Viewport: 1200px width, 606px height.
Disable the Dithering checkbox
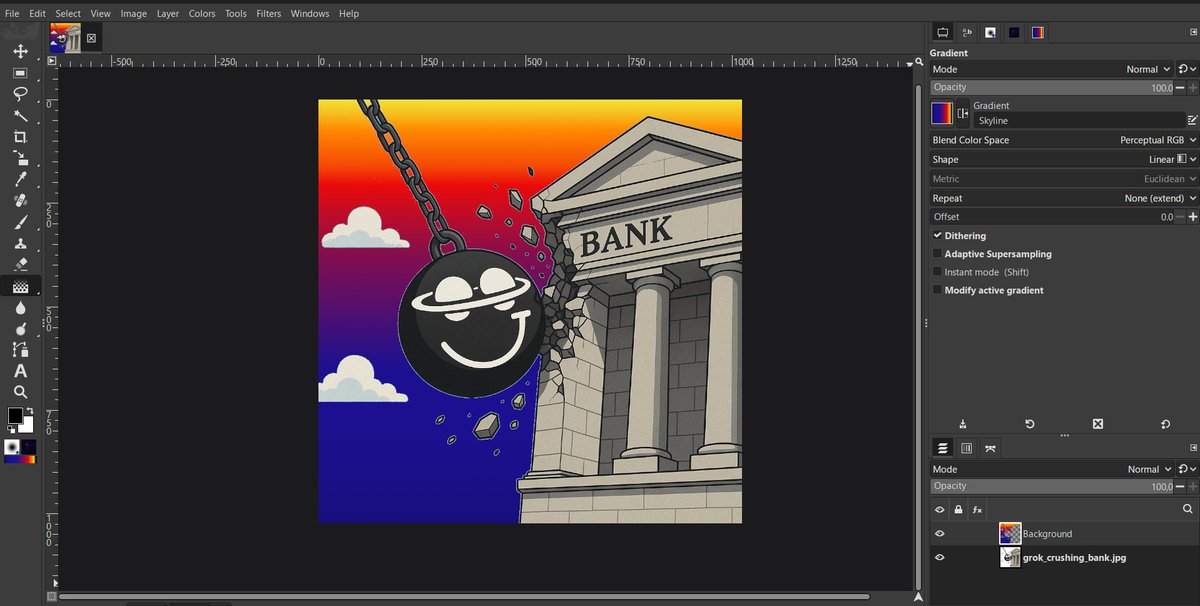click(x=937, y=236)
